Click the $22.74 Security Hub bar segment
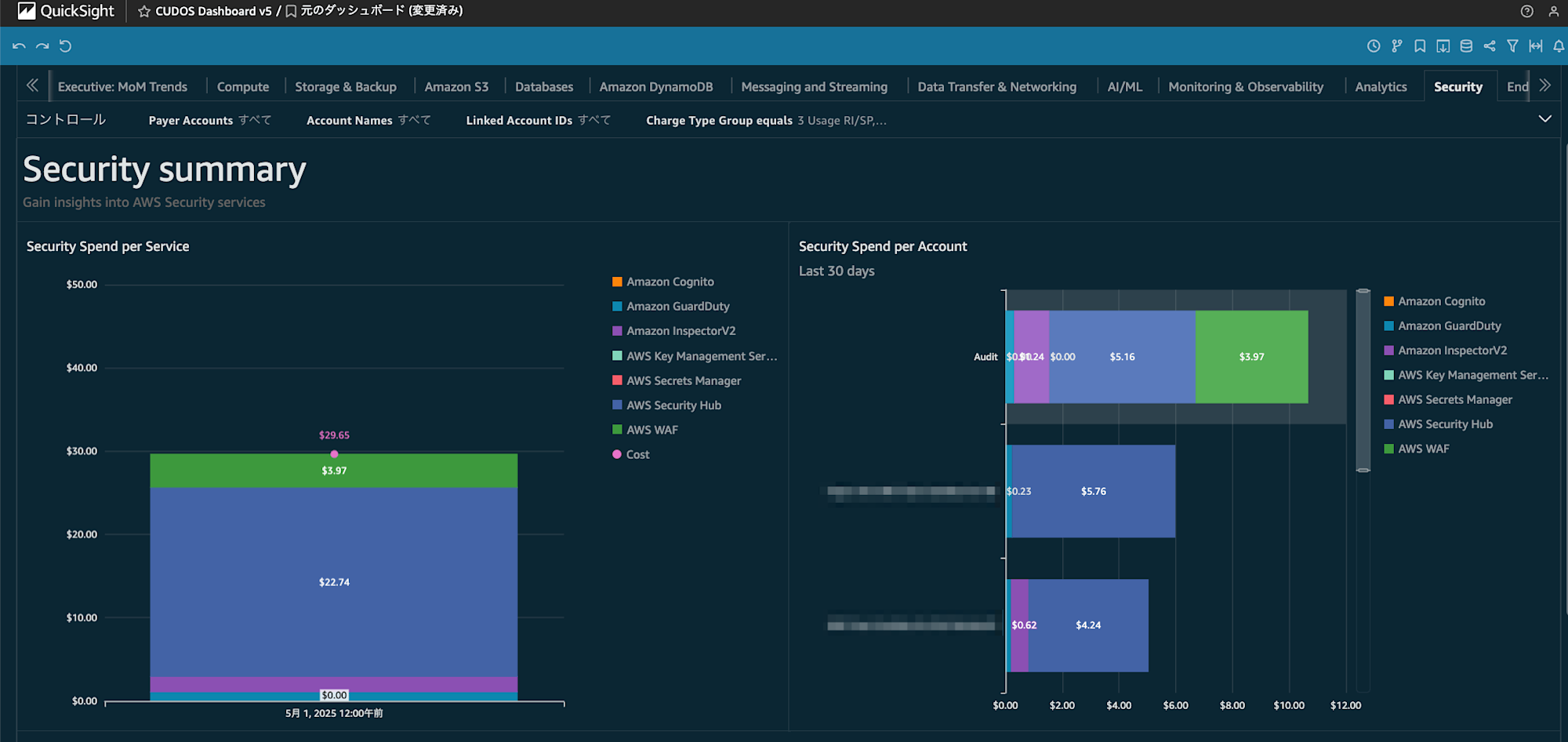Viewport: 1568px width, 742px height. [x=334, y=582]
